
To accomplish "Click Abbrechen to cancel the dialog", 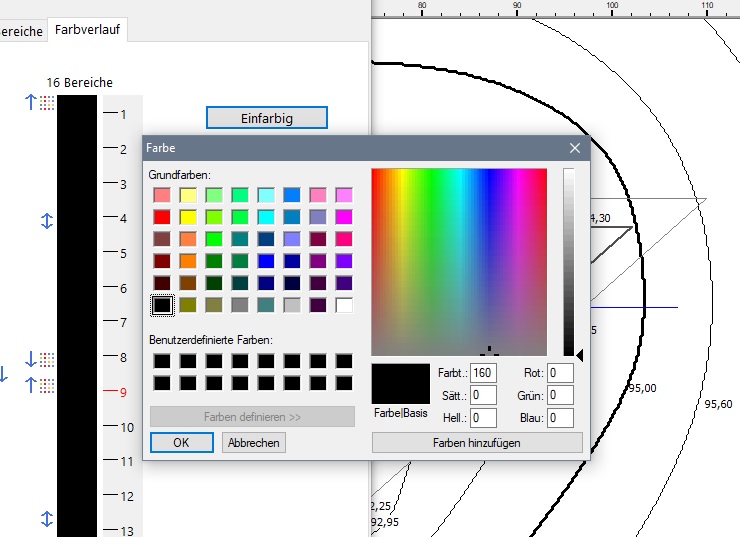I will 253,442.
